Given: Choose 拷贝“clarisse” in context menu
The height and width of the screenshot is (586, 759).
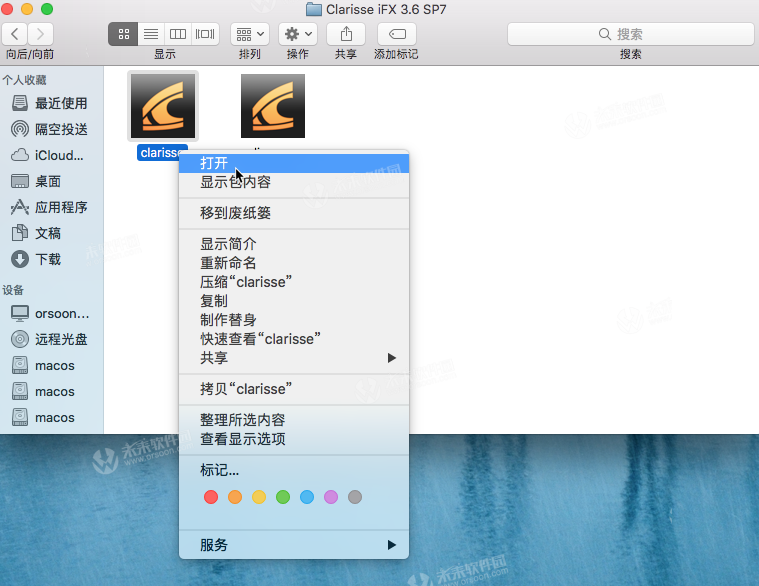Looking at the screenshot, I should tap(294, 389).
